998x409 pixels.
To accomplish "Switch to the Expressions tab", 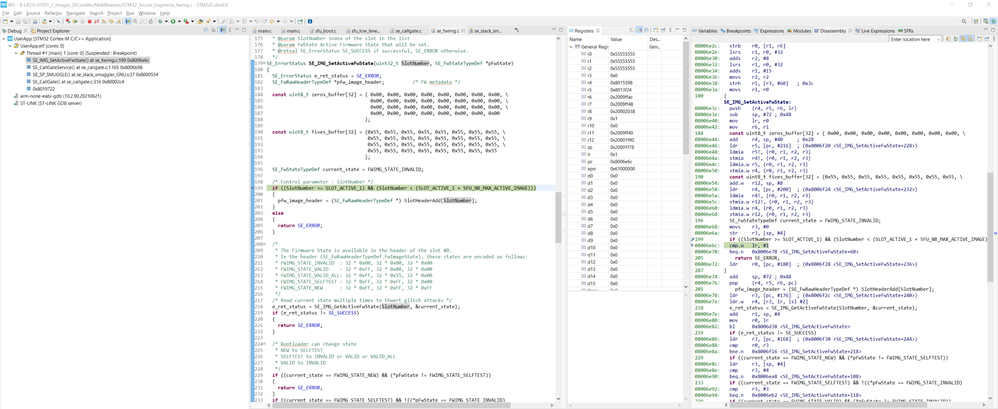I will tap(769, 31).
